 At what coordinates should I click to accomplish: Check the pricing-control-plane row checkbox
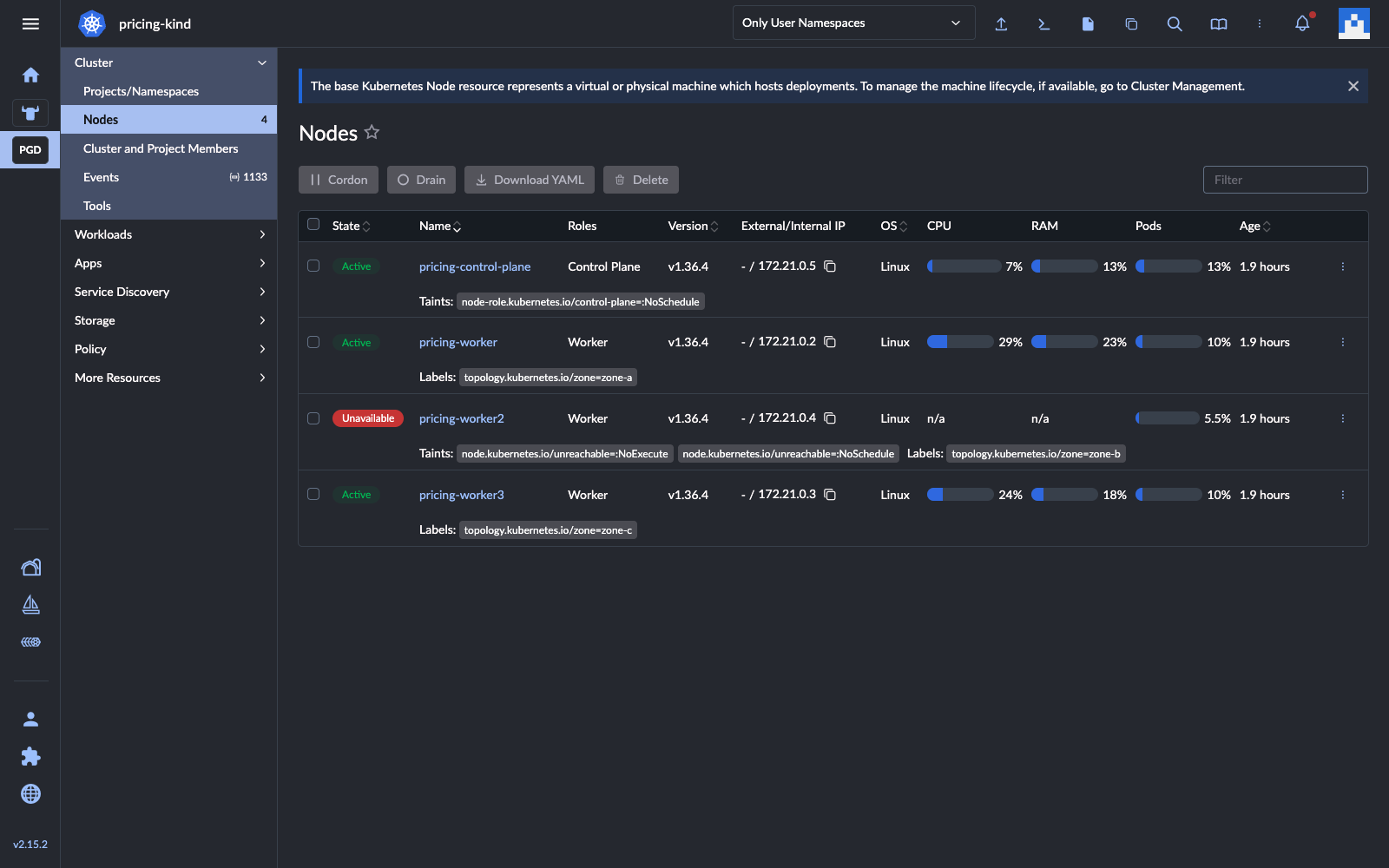point(313,266)
